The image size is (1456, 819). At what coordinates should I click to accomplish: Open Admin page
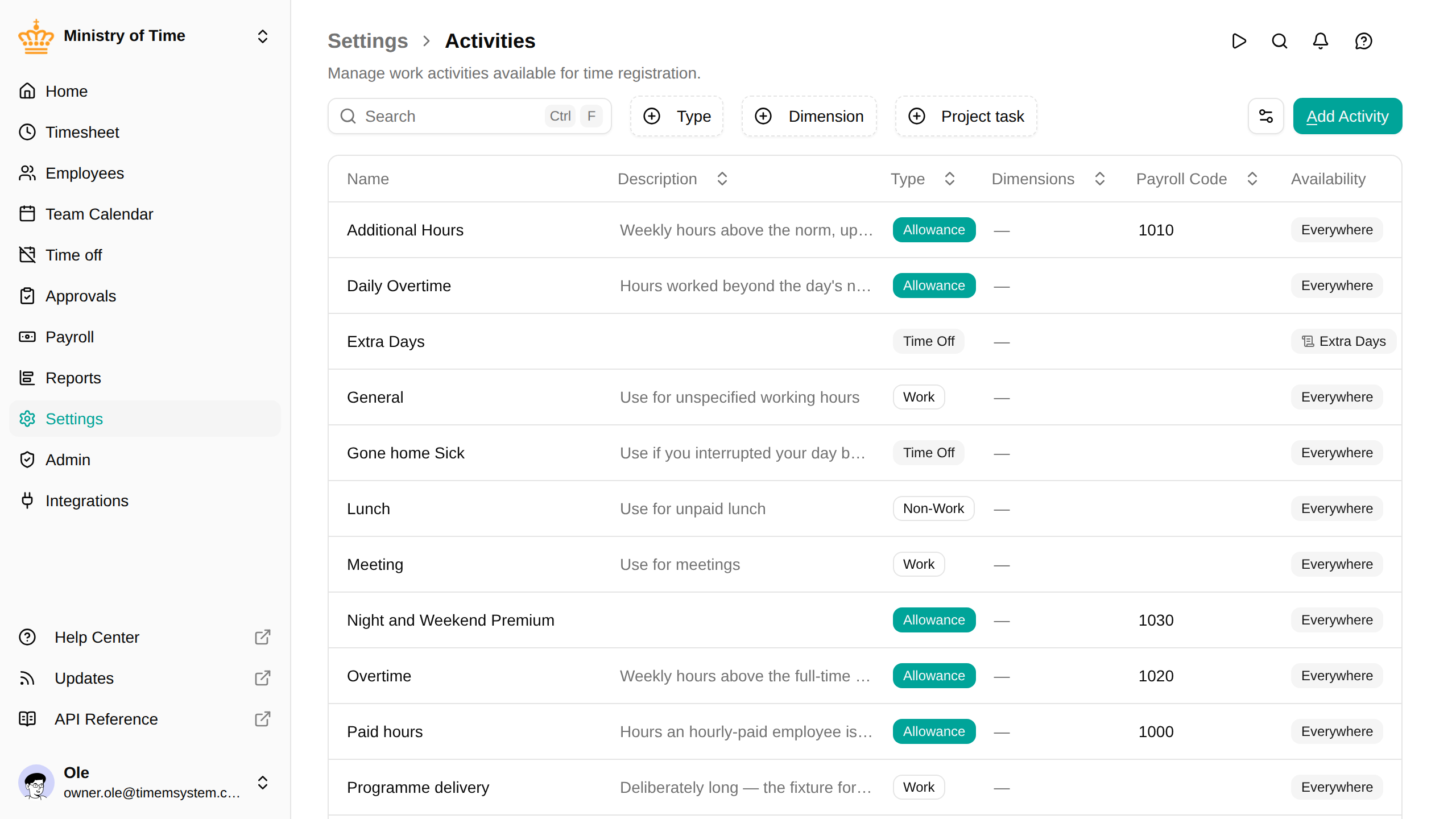(145, 460)
